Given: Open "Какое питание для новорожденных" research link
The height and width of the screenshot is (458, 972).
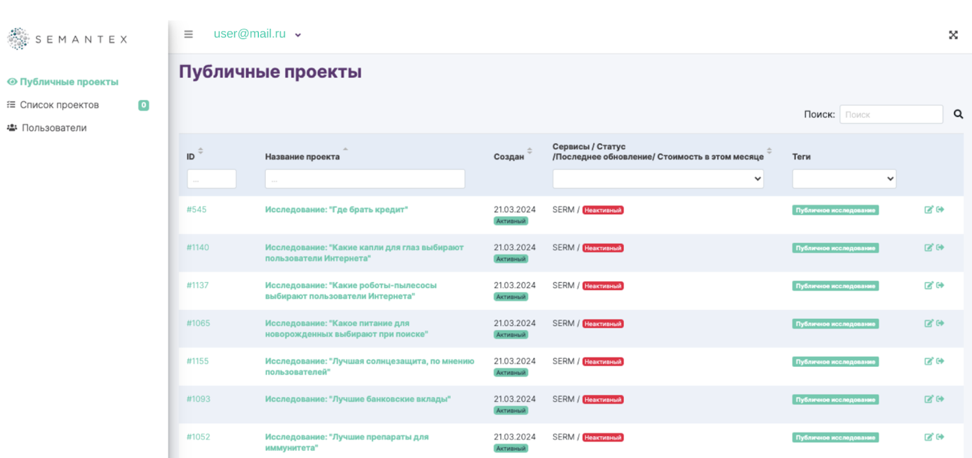Looking at the screenshot, I should click(x=347, y=328).
